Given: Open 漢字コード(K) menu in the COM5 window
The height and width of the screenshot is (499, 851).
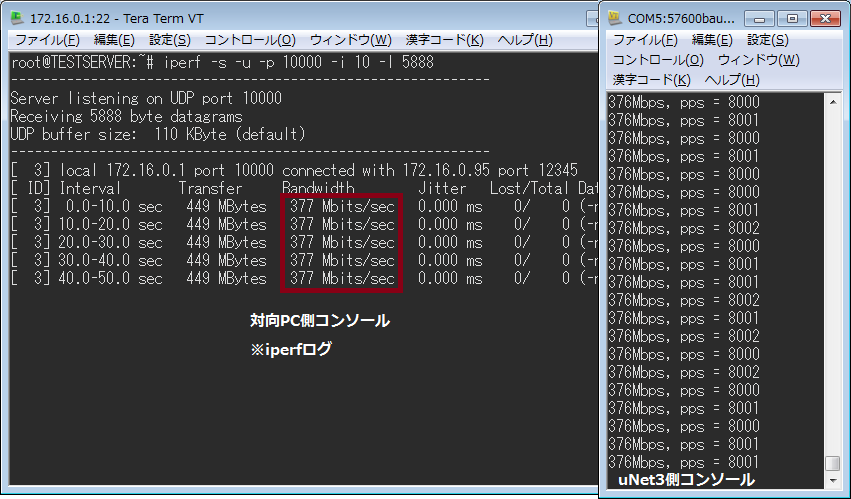Looking at the screenshot, I should (652, 79).
